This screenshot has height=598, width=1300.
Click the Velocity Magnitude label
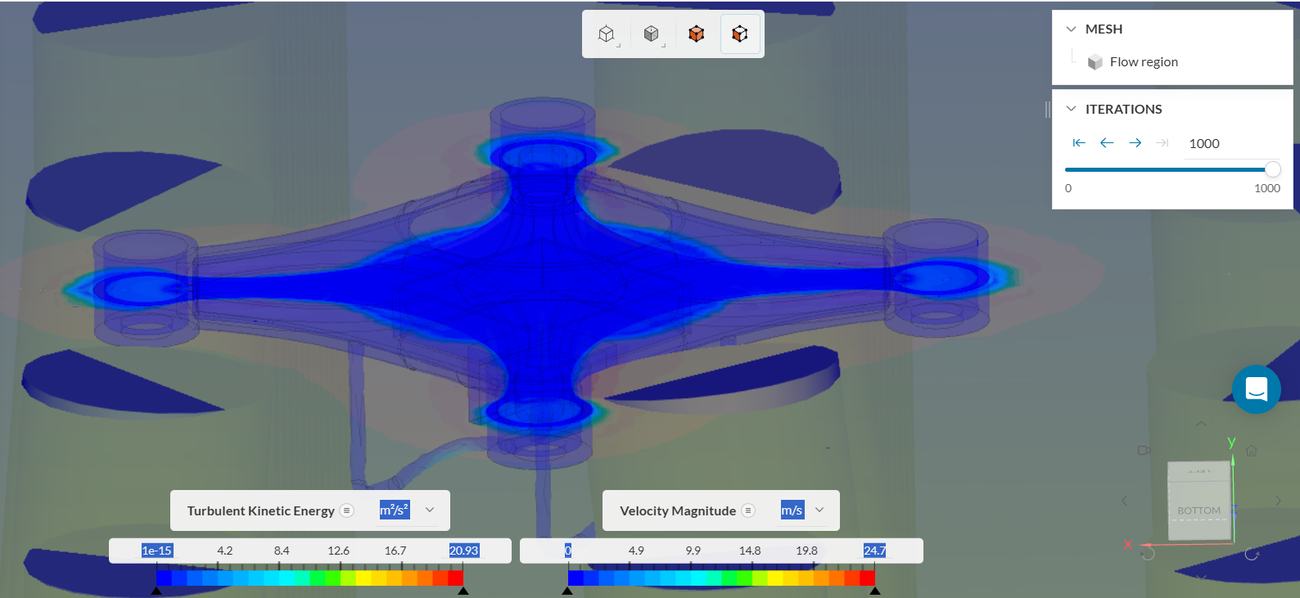677,510
